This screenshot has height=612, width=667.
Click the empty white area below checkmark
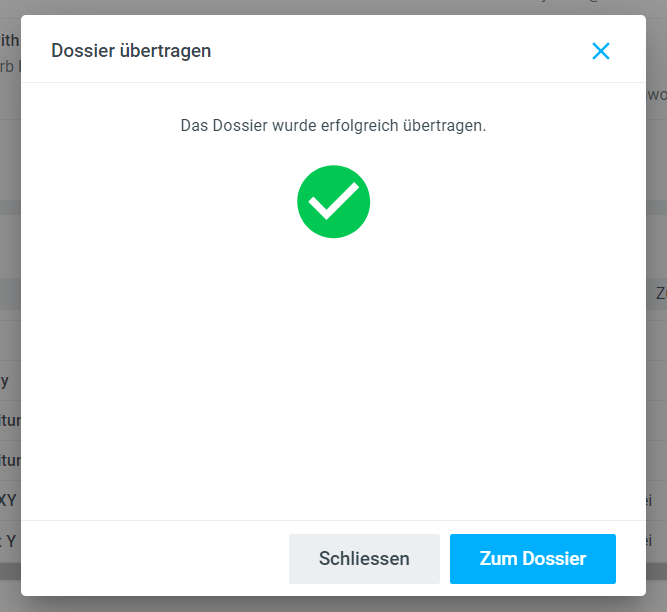coord(333,380)
